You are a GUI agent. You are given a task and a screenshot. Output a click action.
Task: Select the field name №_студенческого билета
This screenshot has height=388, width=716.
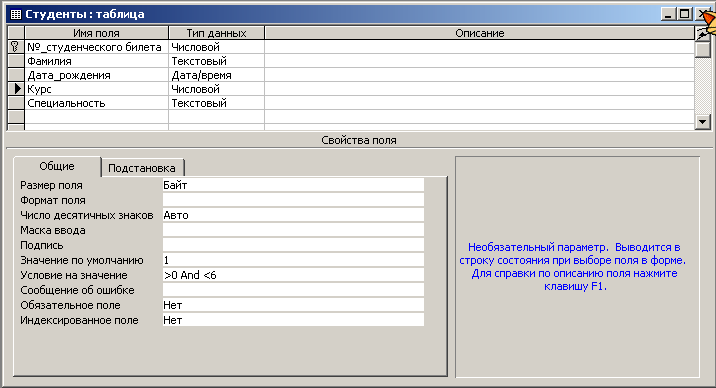[96, 47]
